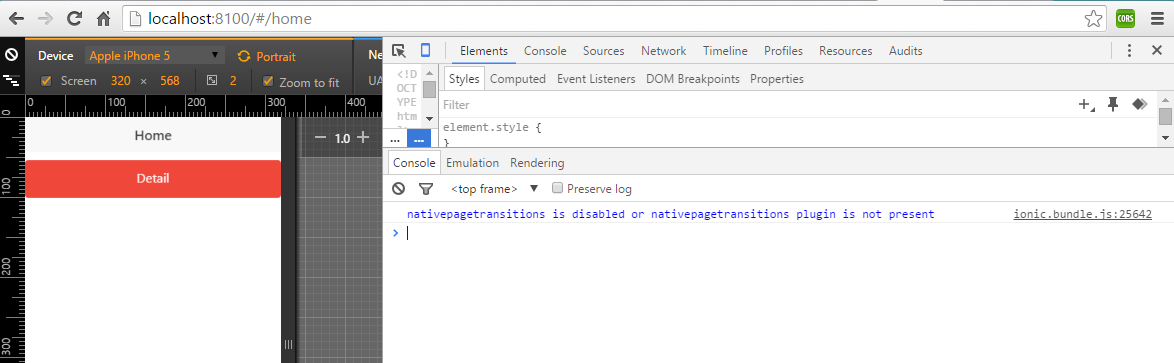Expand the top frame context dropdown
Image resolution: width=1174 pixels, height=363 pixels.
[494, 189]
